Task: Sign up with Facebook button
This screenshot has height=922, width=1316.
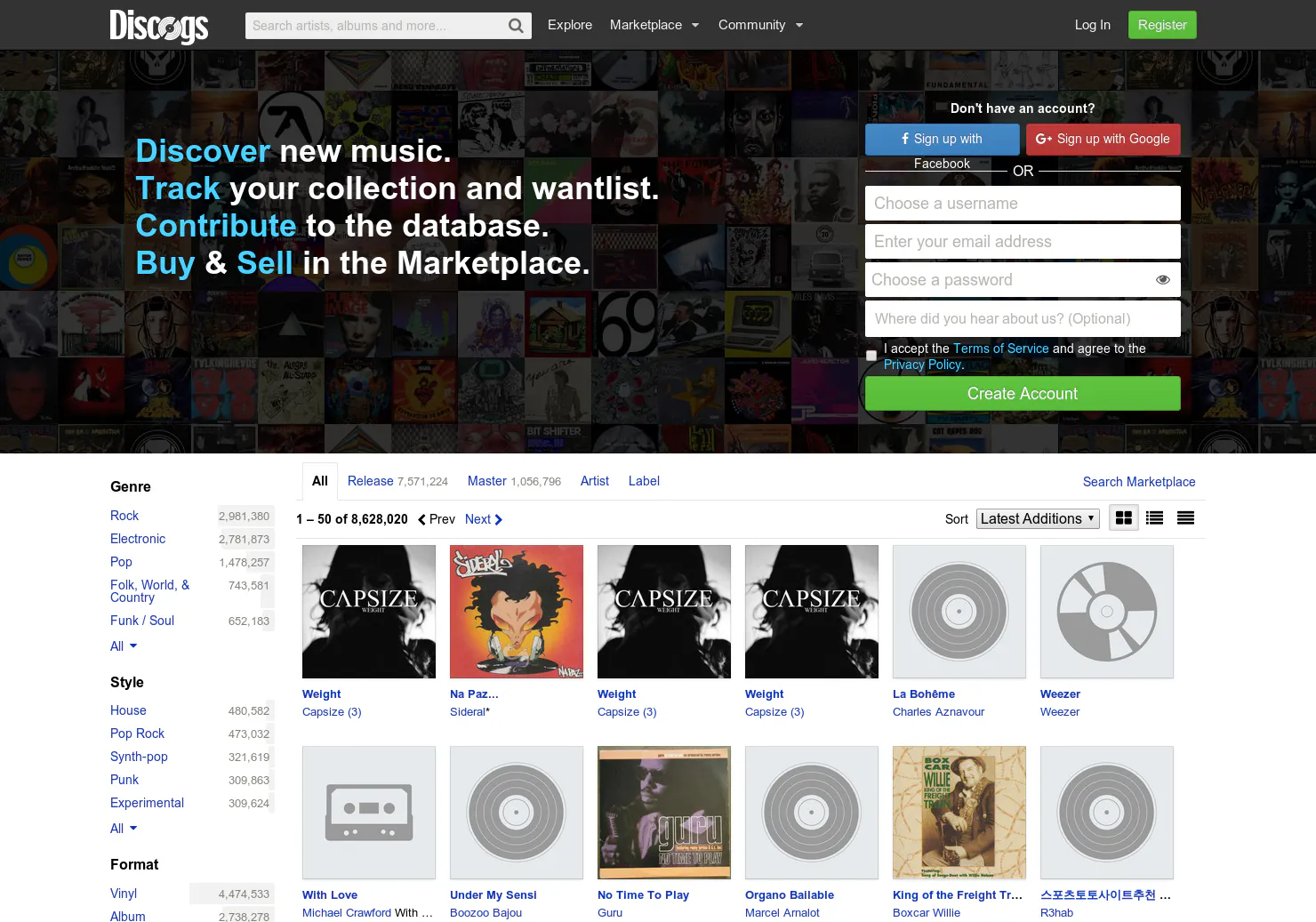Action: pyautogui.click(x=943, y=140)
